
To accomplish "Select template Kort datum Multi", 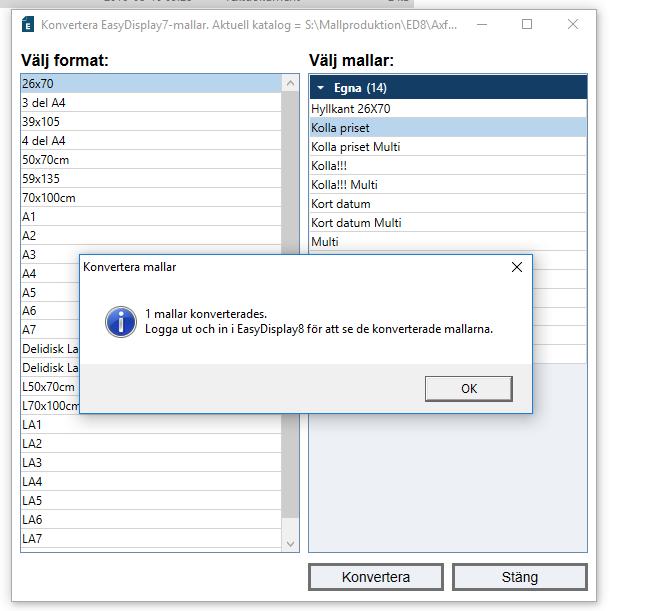I will (448, 222).
